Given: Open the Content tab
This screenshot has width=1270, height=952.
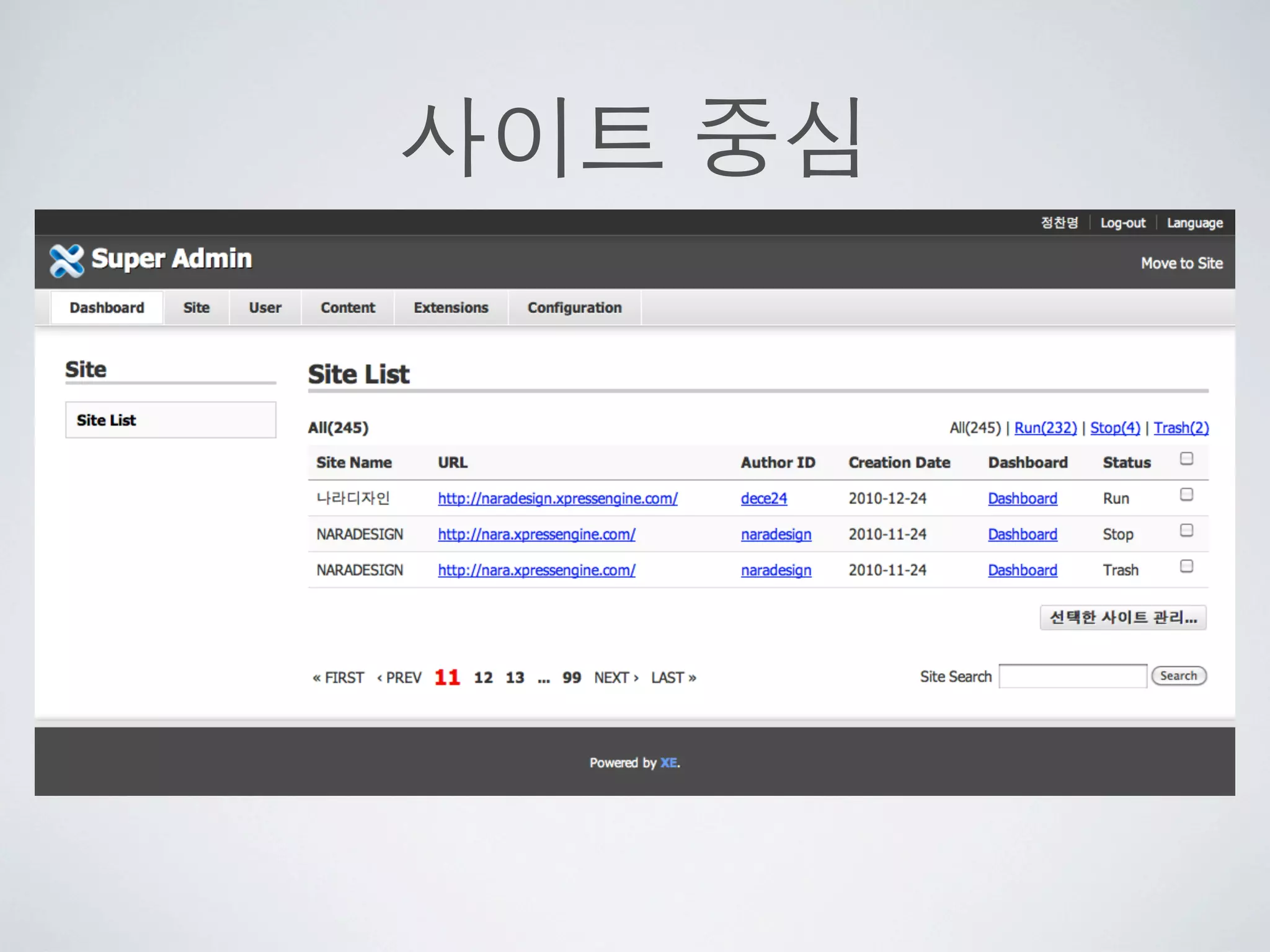Looking at the screenshot, I should [x=347, y=308].
